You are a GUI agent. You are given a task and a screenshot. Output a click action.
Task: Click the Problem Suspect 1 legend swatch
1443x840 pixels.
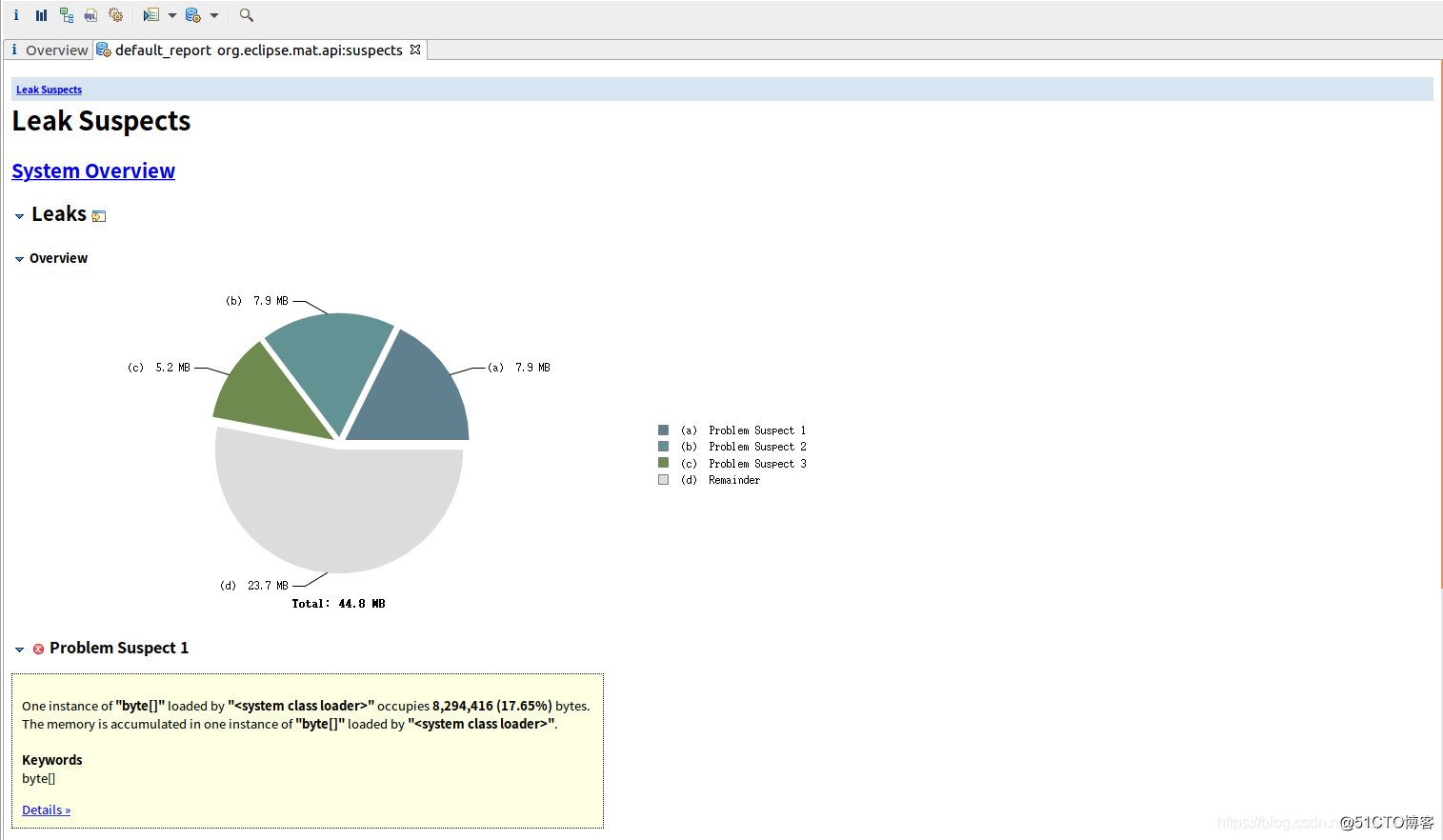coord(663,430)
